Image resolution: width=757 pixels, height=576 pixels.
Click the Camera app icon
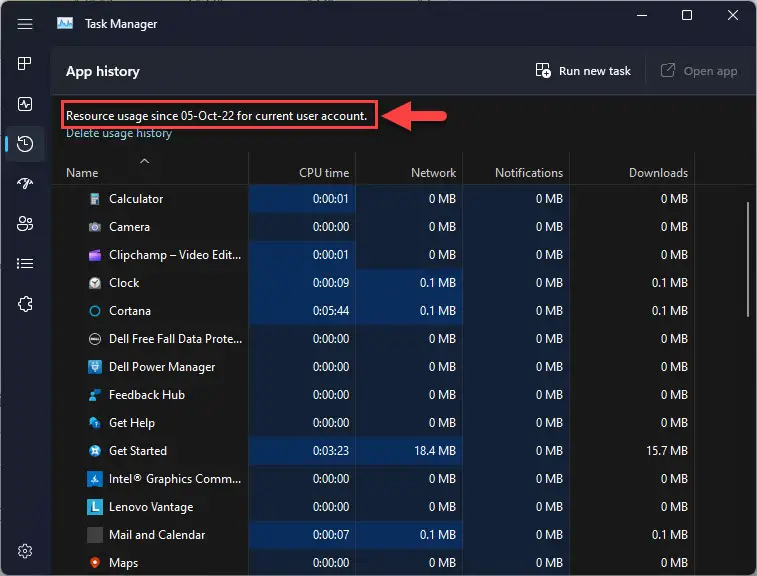coord(95,227)
